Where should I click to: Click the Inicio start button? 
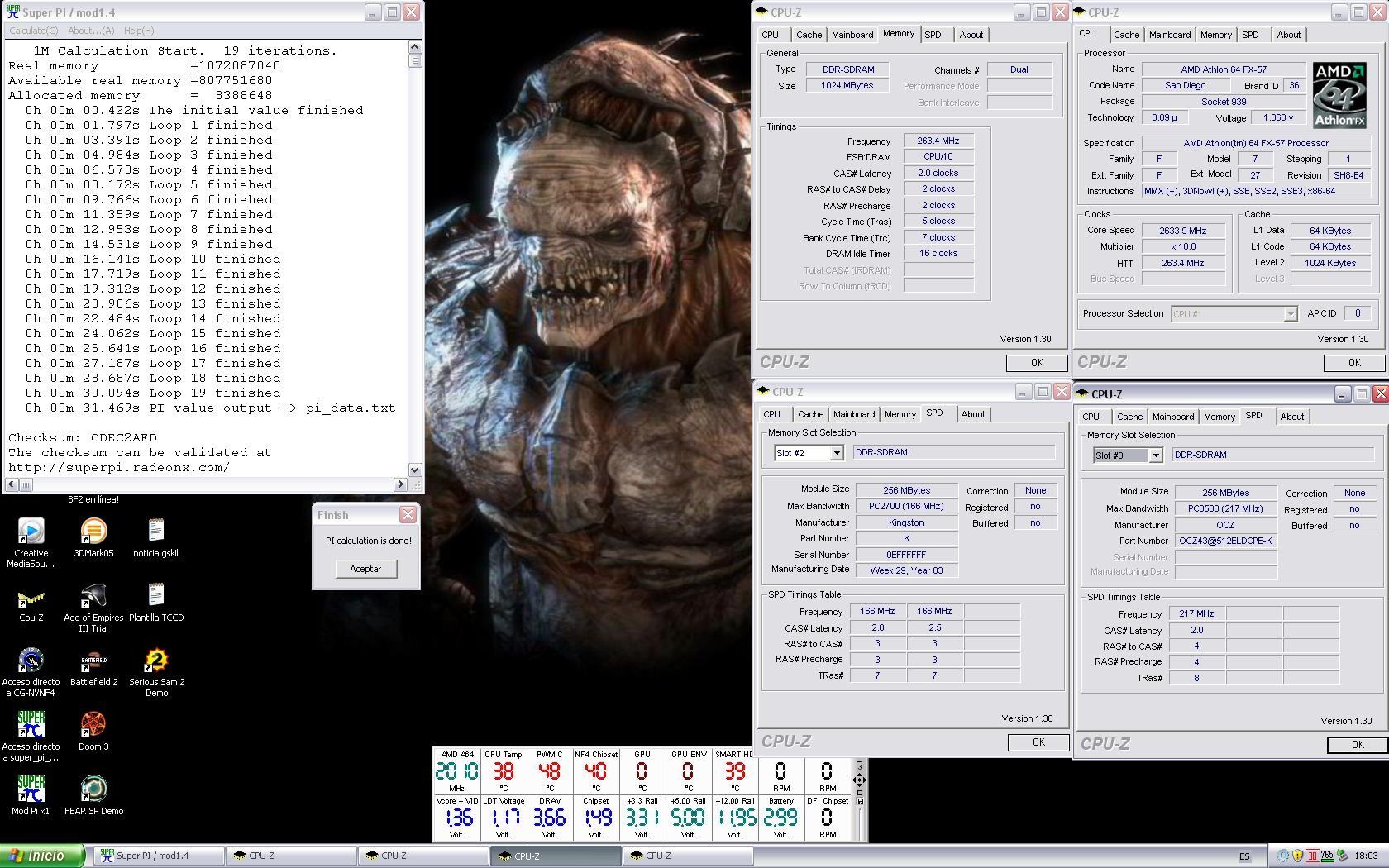(42, 856)
